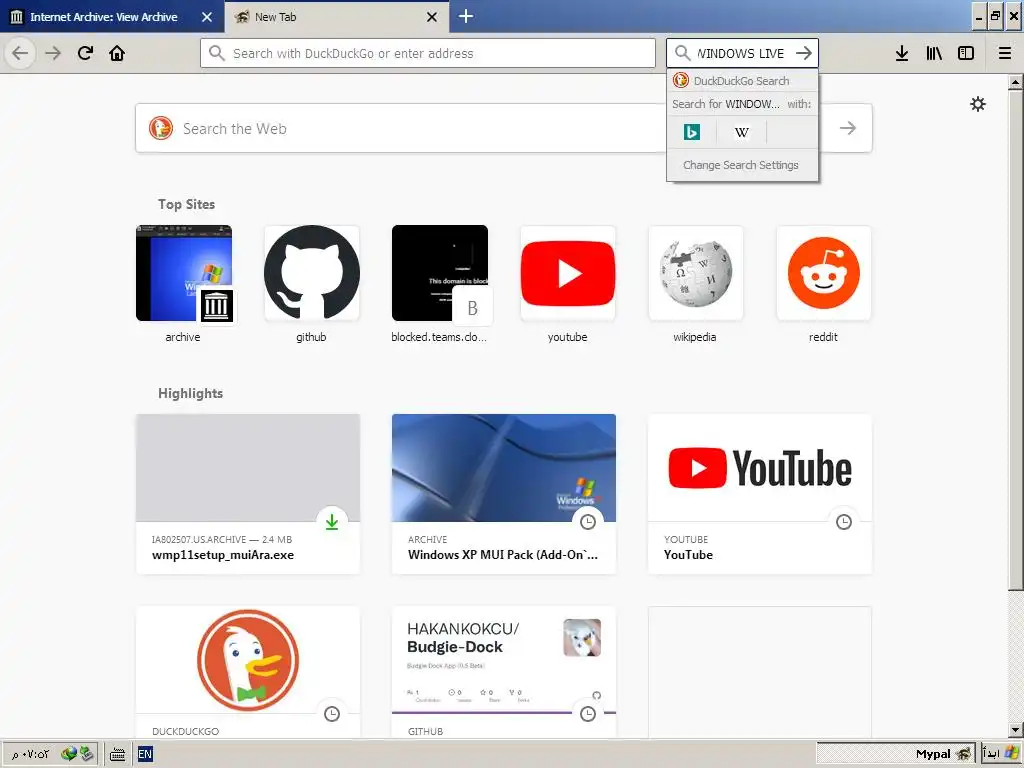Click the Highlights section heading
The height and width of the screenshot is (768, 1024).
(190, 393)
